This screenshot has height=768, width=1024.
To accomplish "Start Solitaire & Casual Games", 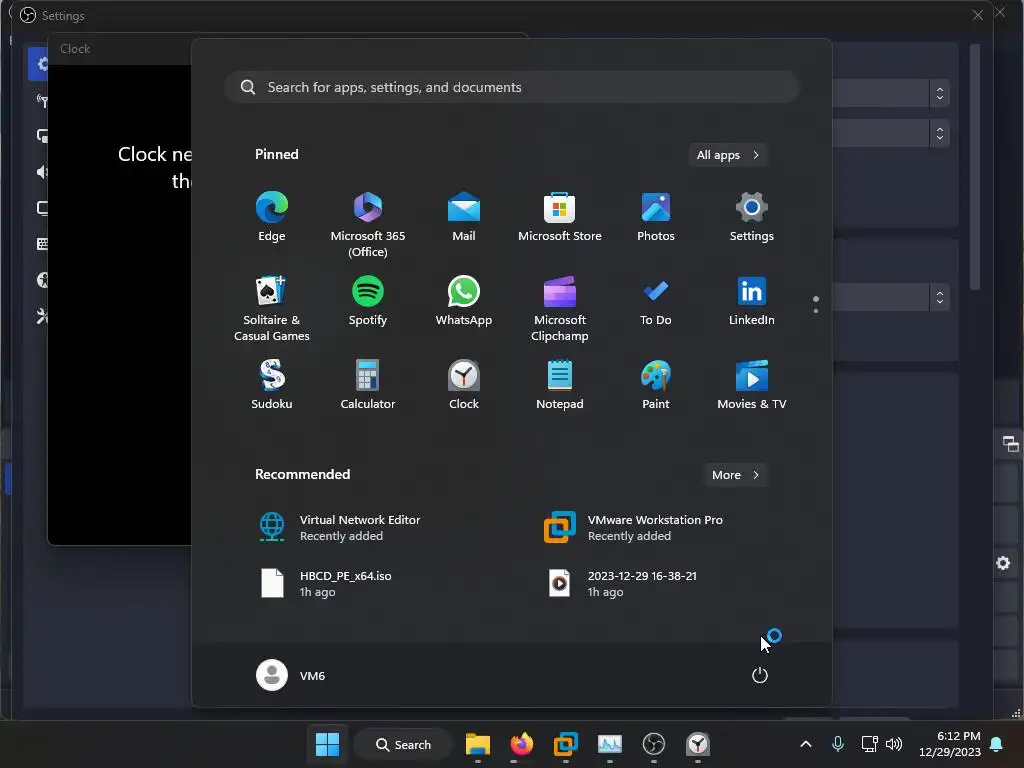I will pyautogui.click(x=272, y=308).
